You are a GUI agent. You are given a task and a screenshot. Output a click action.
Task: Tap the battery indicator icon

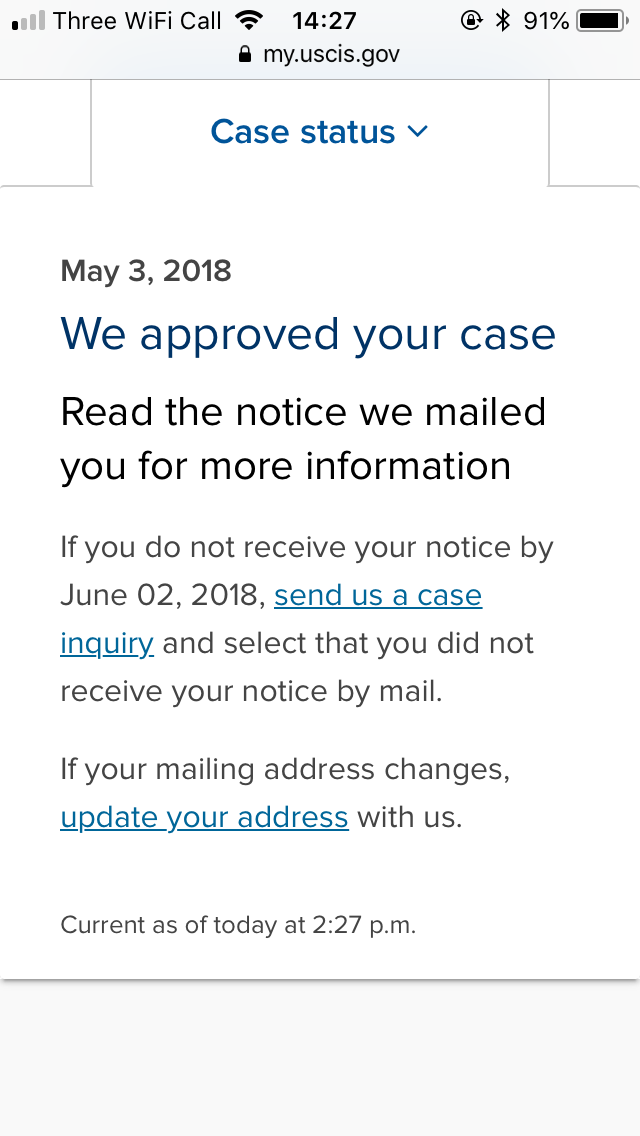tap(603, 21)
